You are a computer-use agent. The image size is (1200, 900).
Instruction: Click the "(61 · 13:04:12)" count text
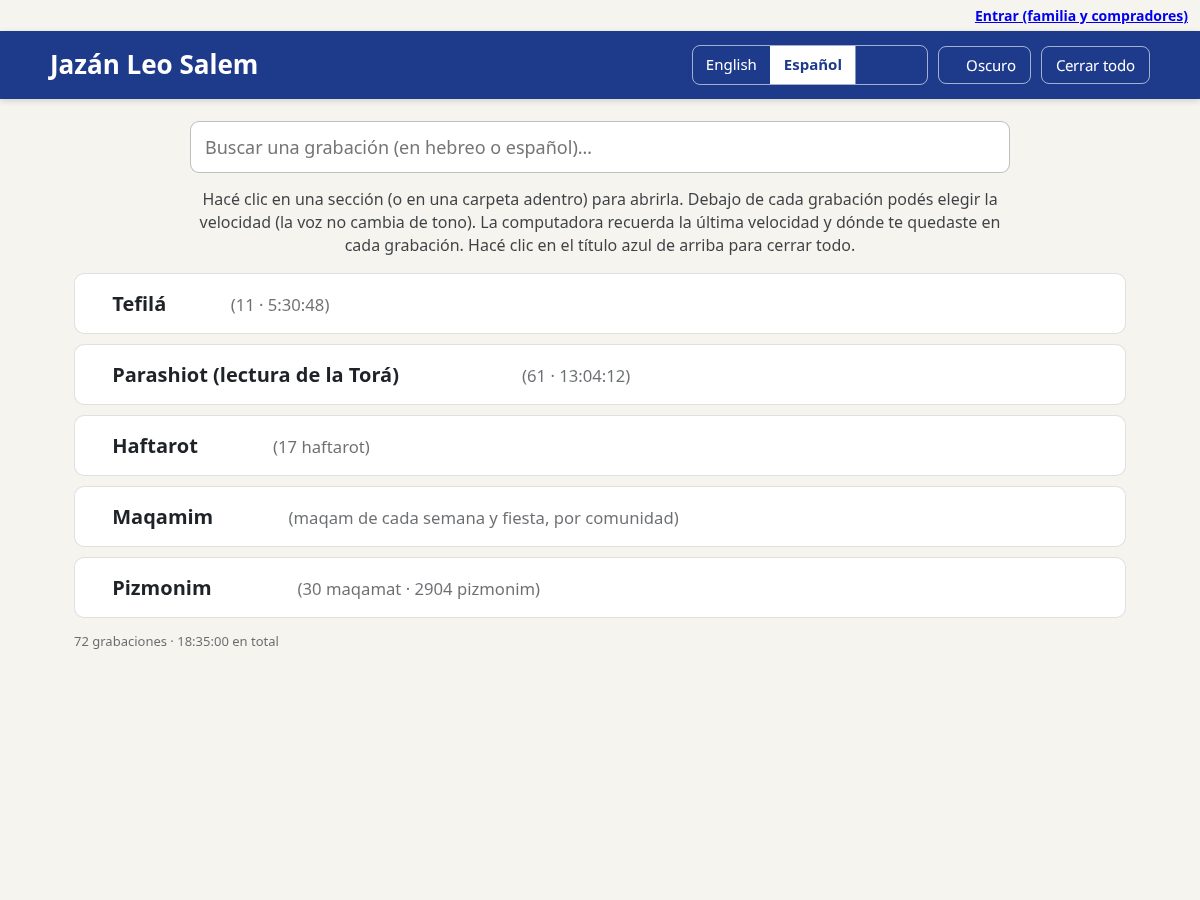576,376
